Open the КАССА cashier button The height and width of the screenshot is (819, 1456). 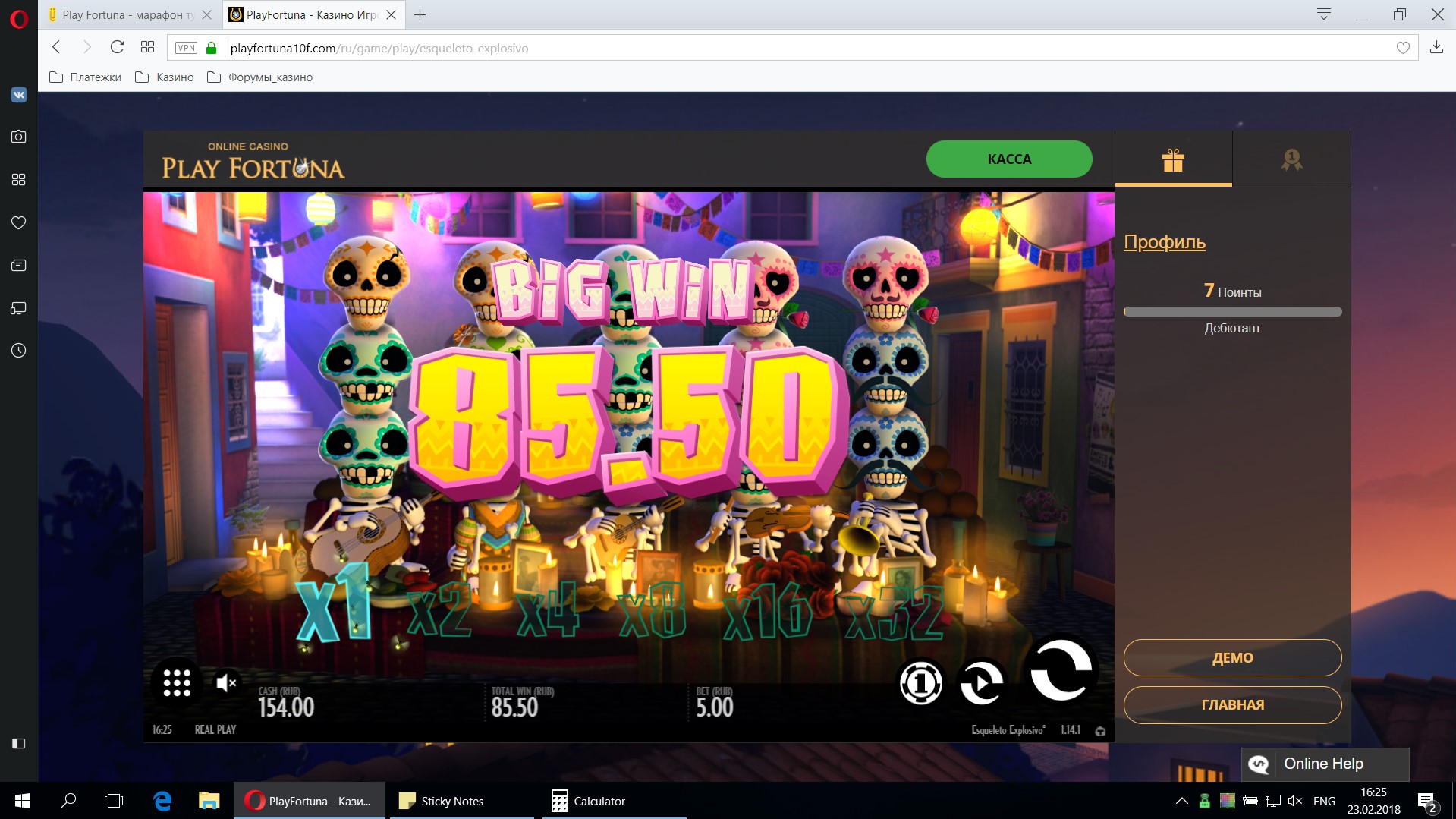[1009, 159]
